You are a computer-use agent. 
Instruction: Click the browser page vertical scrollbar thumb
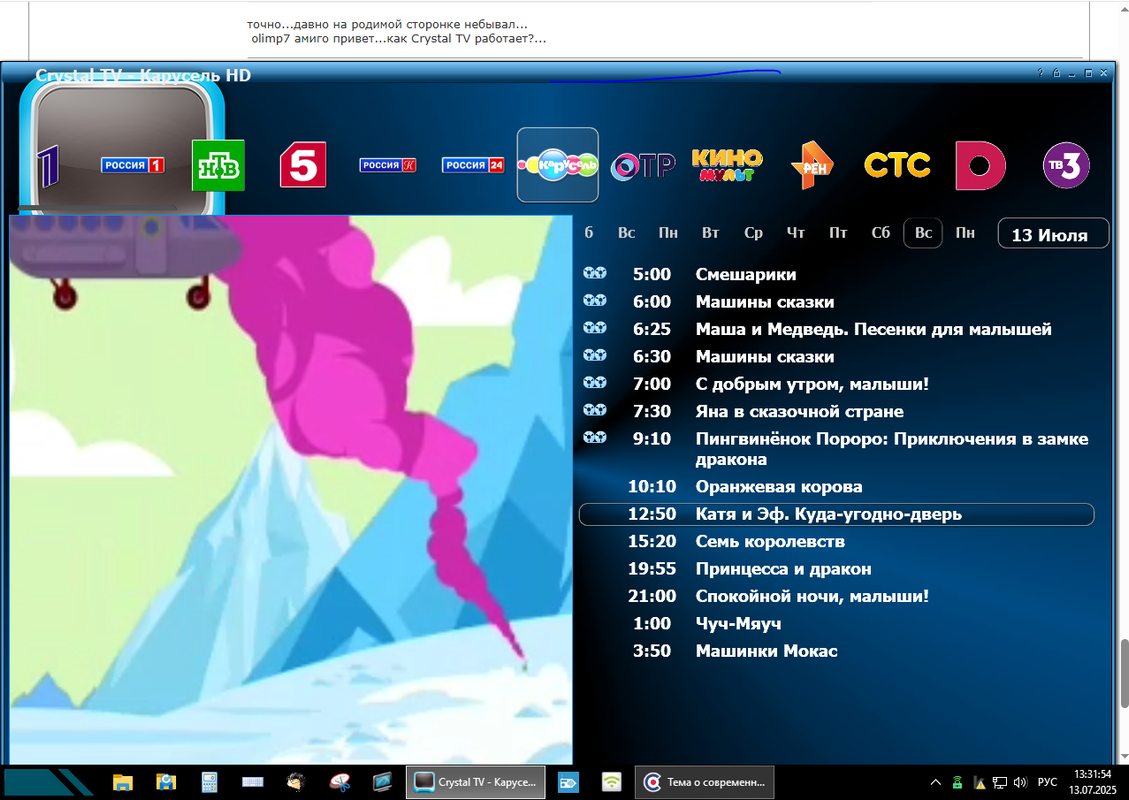(1123, 673)
